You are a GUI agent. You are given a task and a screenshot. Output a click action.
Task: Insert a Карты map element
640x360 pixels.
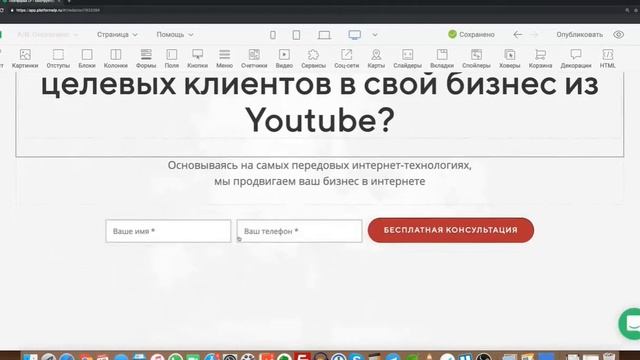click(376, 58)
